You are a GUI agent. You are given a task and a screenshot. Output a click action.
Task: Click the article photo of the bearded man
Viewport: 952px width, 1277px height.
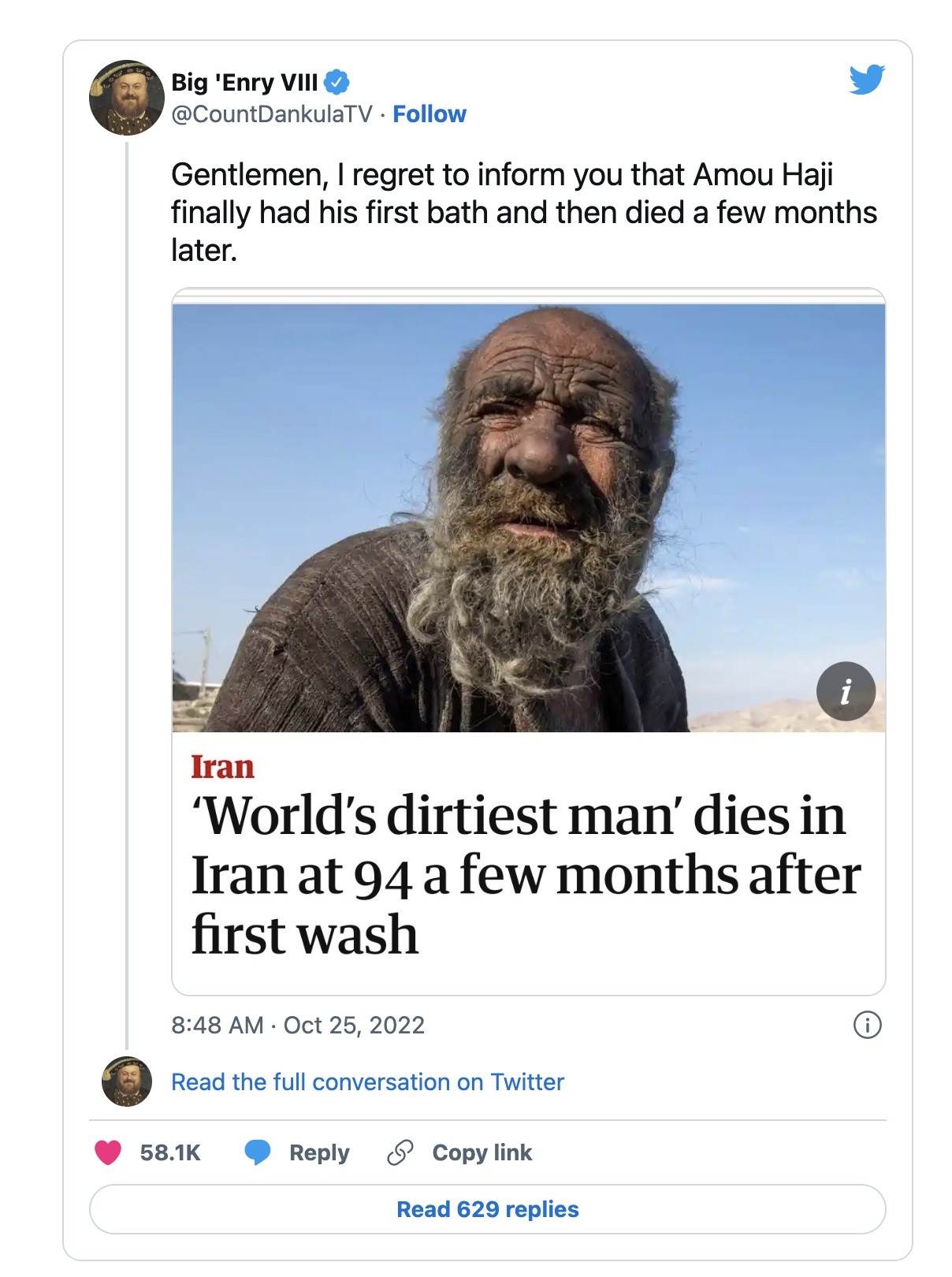528,518
